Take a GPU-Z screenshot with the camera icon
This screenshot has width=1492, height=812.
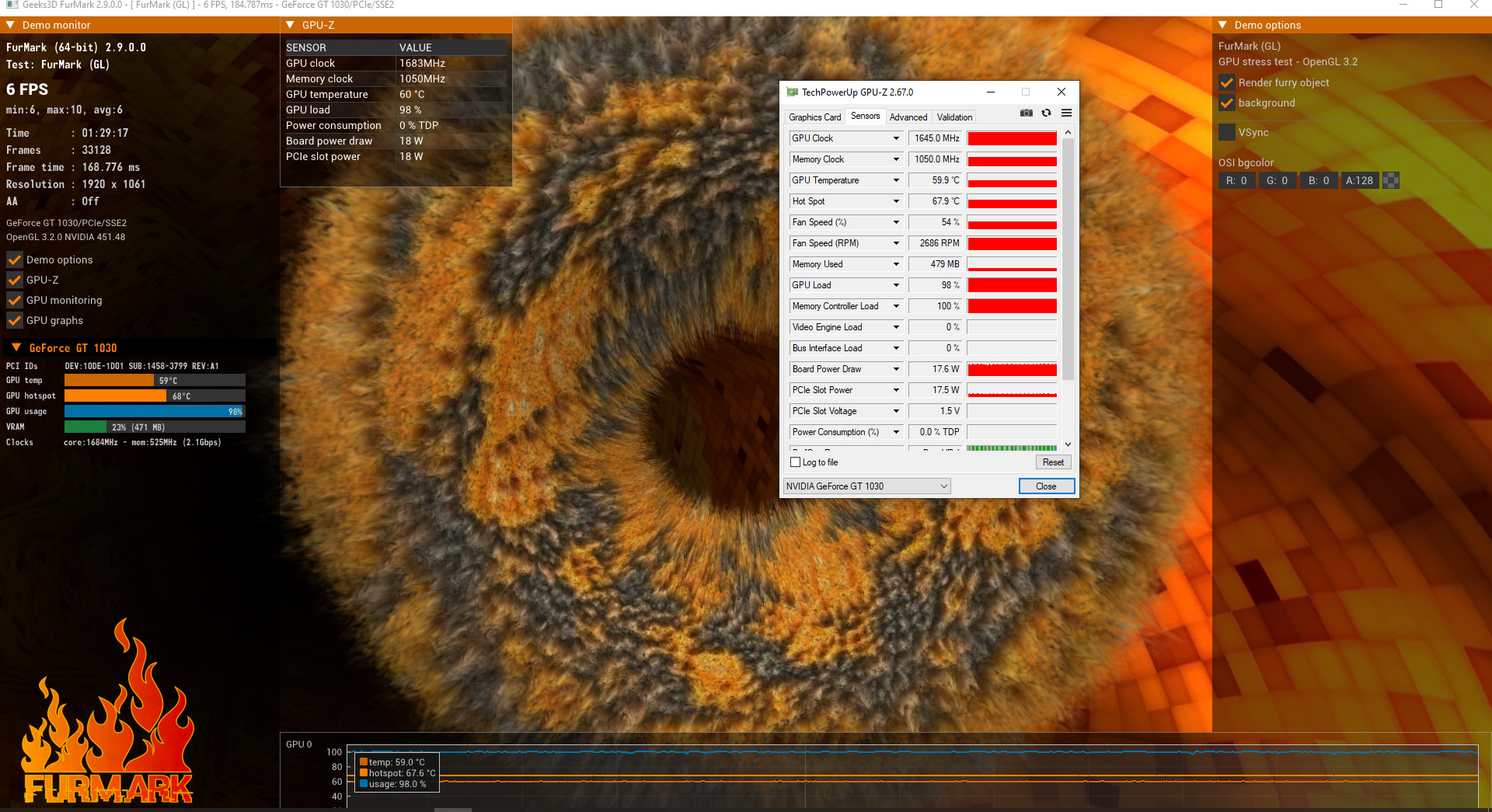point(1027,113)
